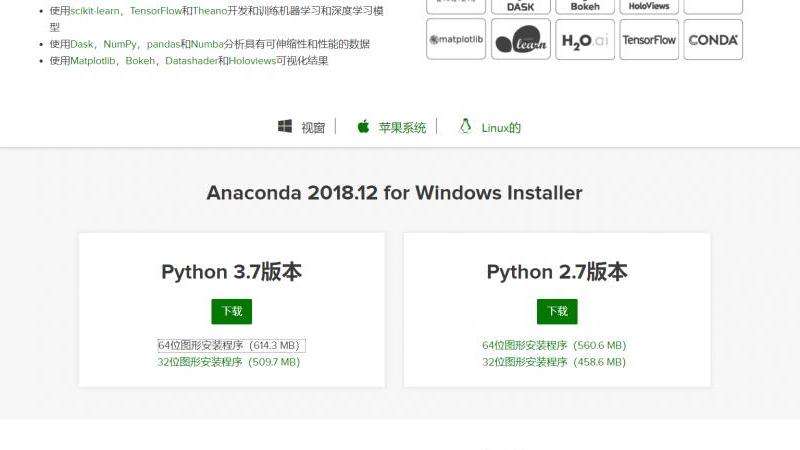Click the Apple logo icon
Screen dimensions: 800x450
click(363, 126)
